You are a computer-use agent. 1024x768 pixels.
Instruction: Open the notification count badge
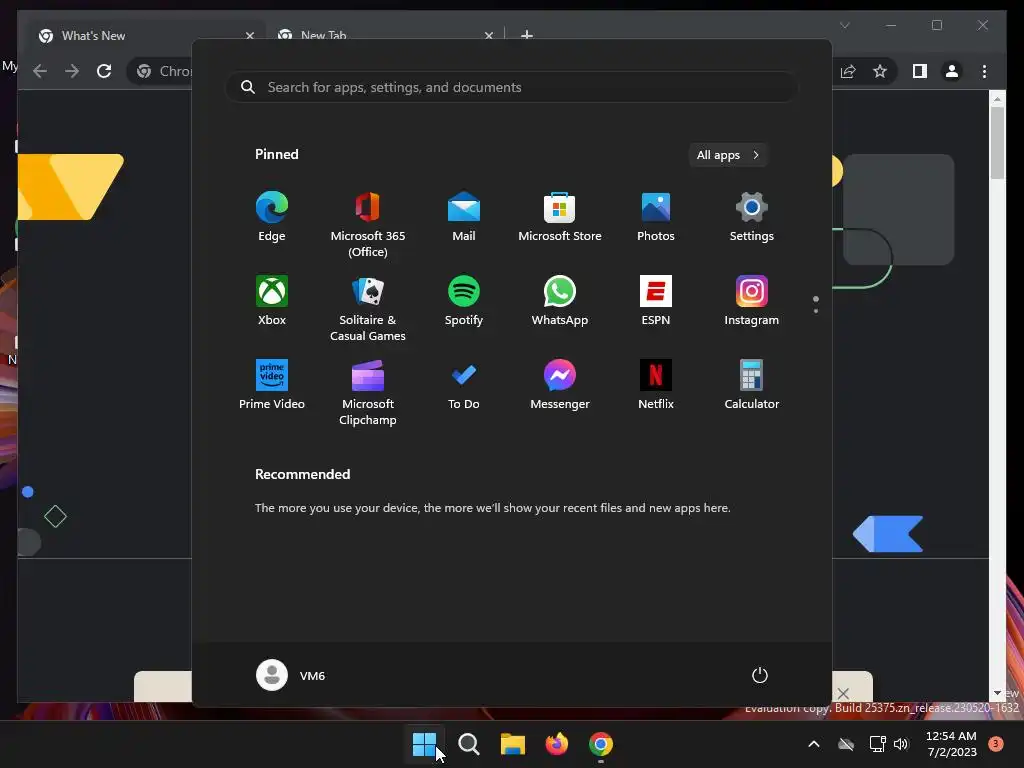click(x=996, y=744)
